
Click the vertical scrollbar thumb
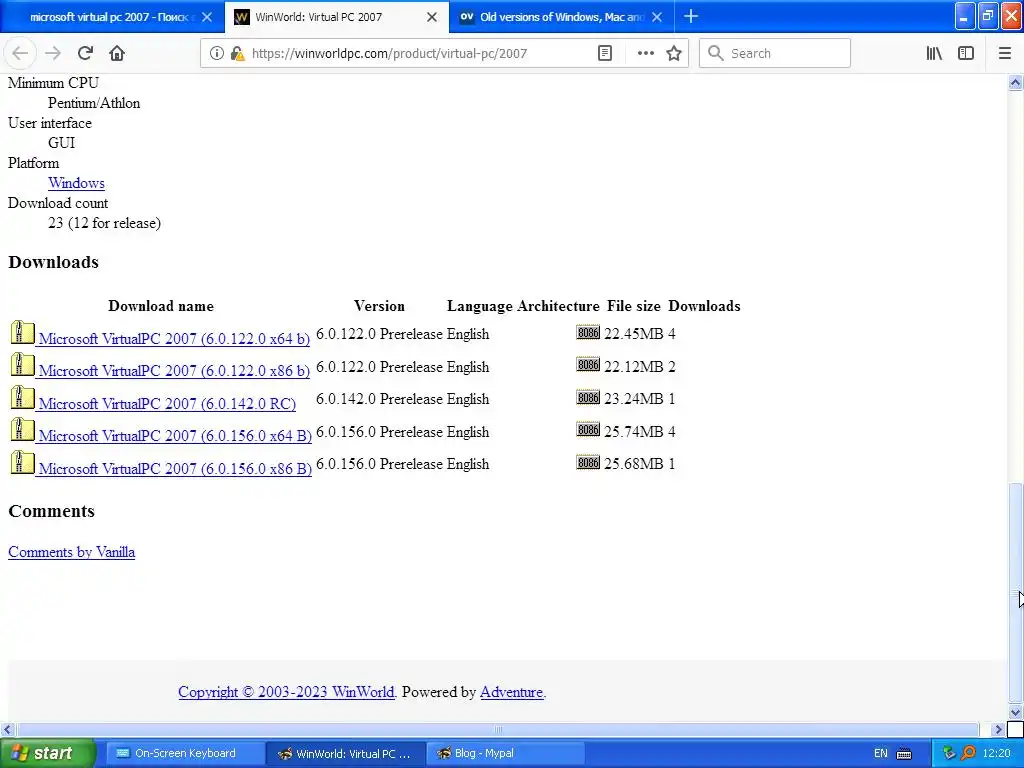(1015, 591)
